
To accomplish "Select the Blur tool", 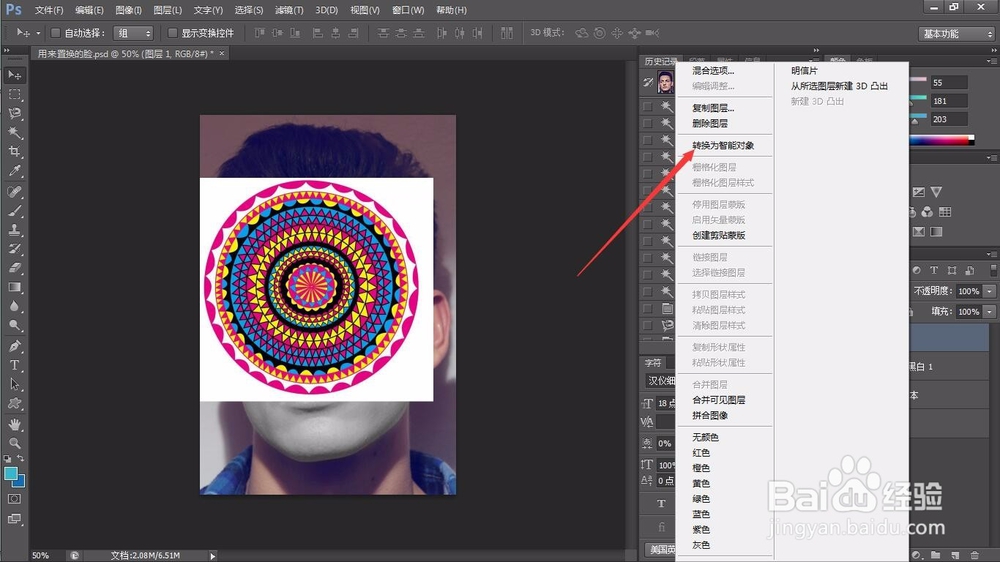I will 14,306.
